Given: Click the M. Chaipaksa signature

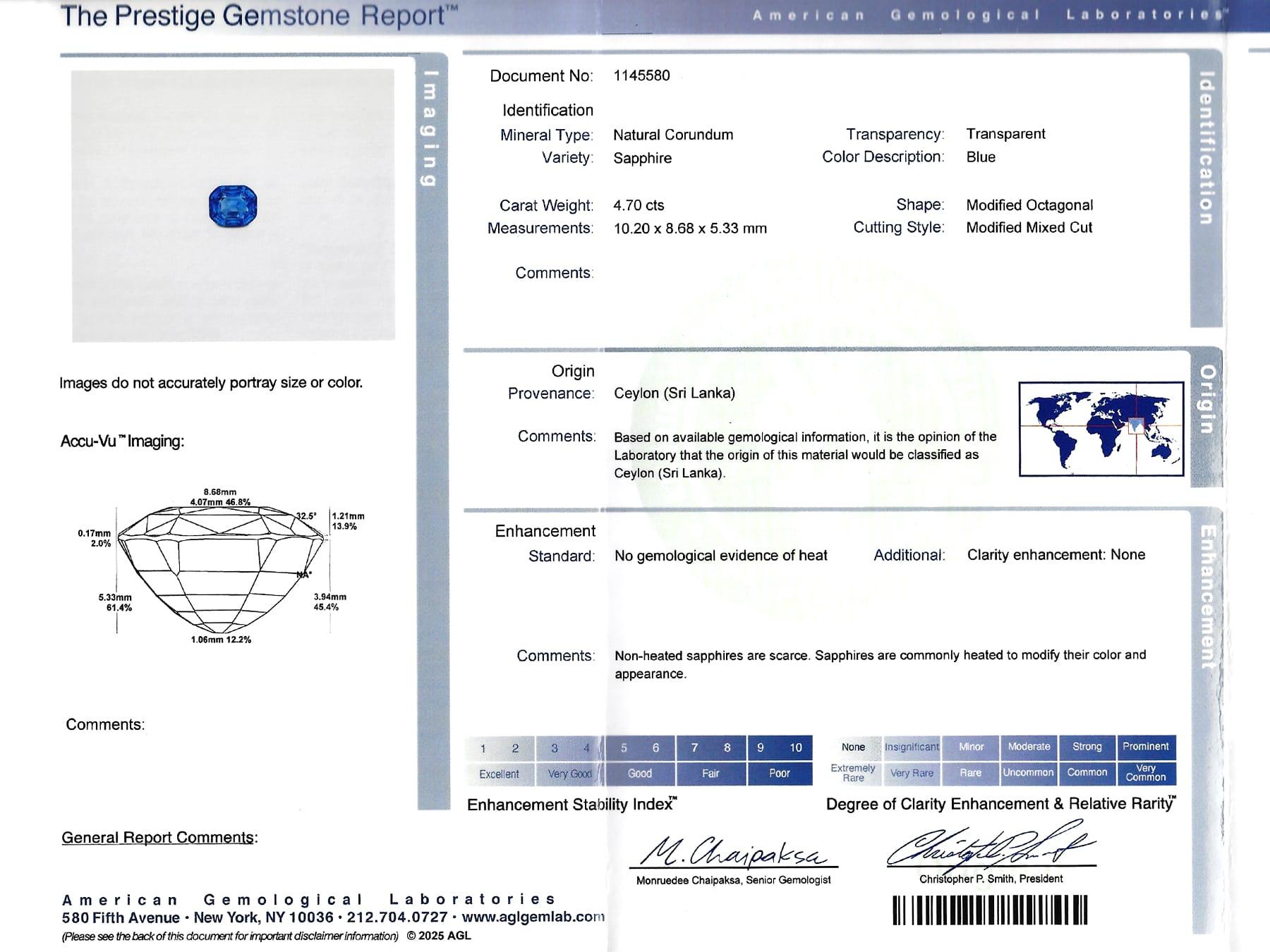Looking at the screenshot, I should click(x=733, y=852).
